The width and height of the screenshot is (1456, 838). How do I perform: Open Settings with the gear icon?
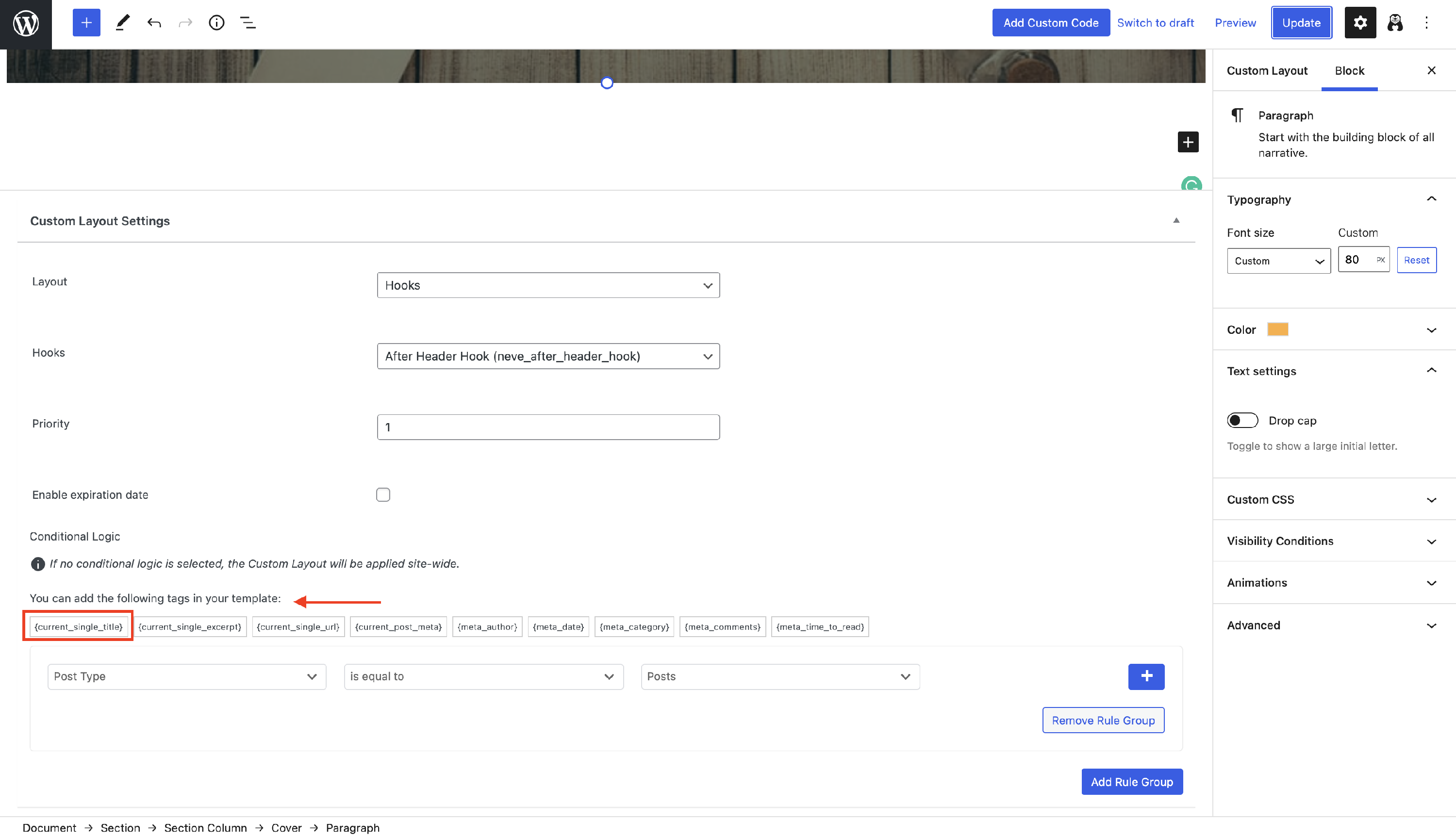tap(1360, 22)
